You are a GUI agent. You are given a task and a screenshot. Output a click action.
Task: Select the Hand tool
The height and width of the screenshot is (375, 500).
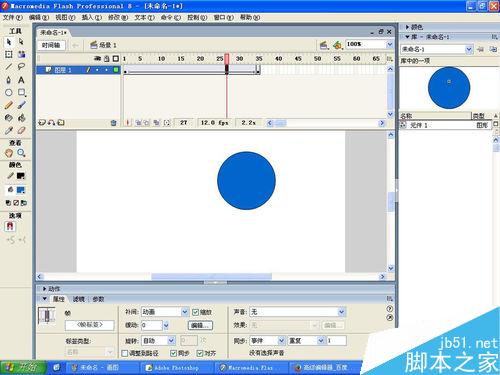pos(9,153)
